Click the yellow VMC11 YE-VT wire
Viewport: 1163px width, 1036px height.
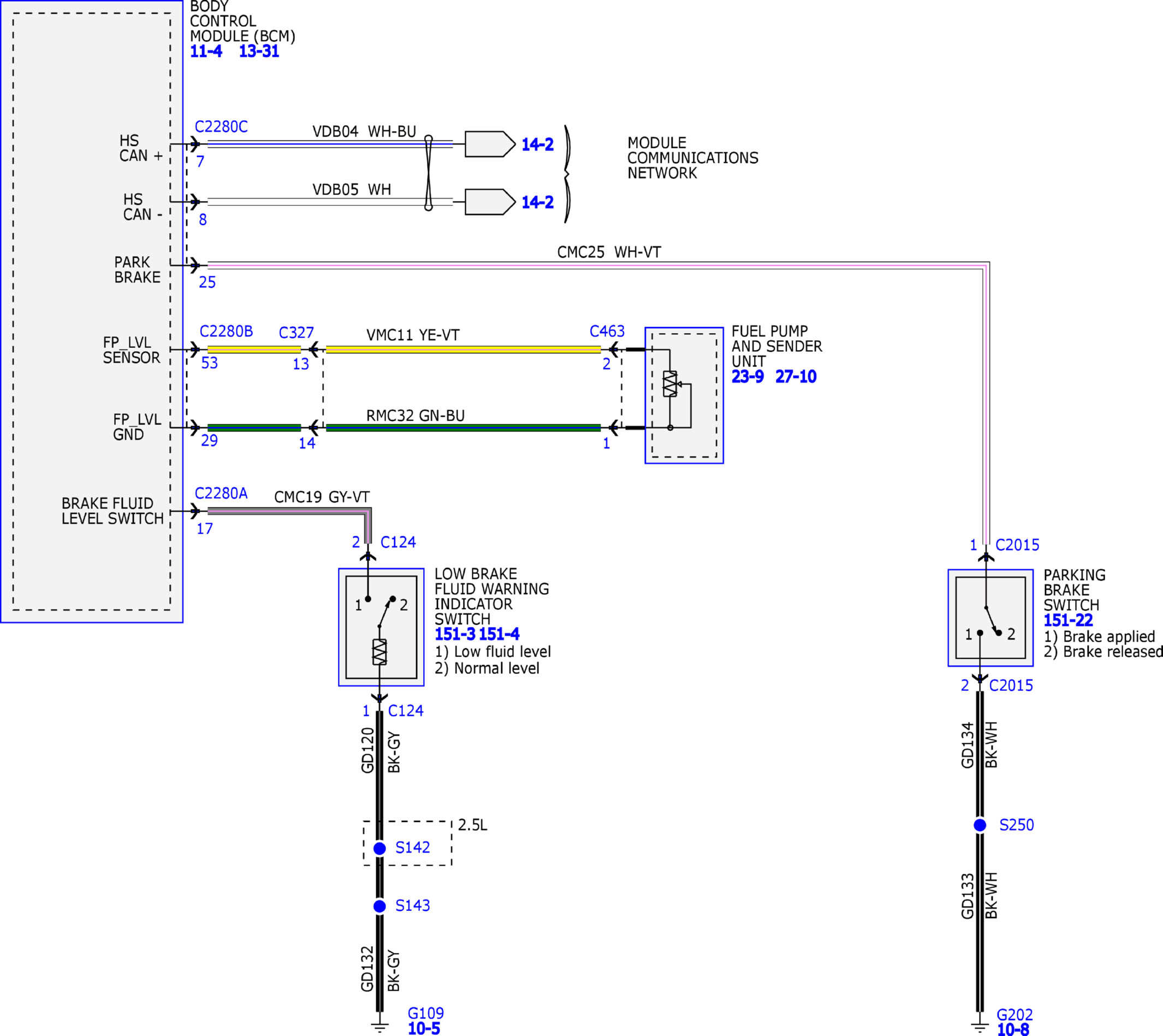tap(463, 350)
